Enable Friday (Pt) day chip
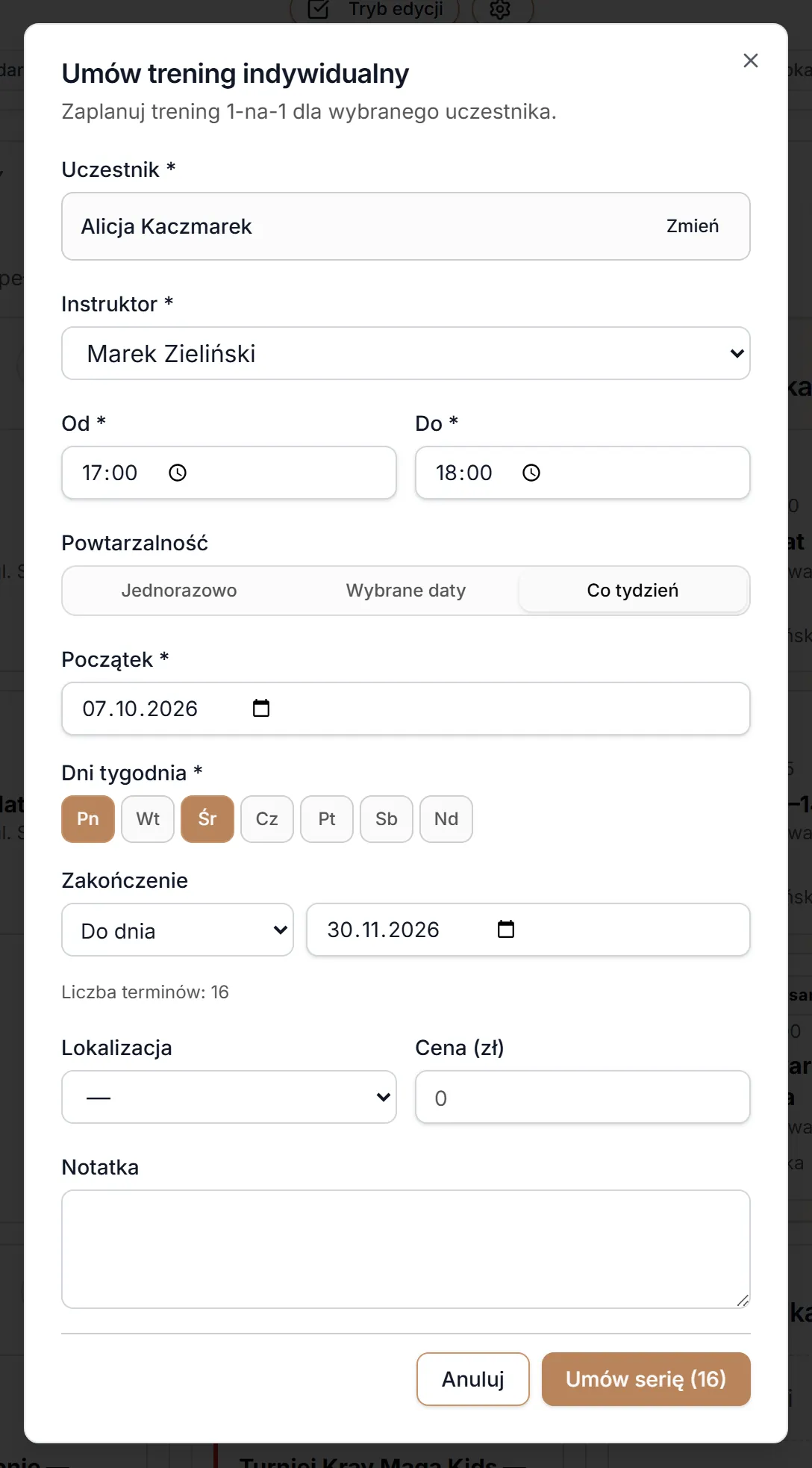The height and width of the screenshot is (1468, 812). [327, 819]
